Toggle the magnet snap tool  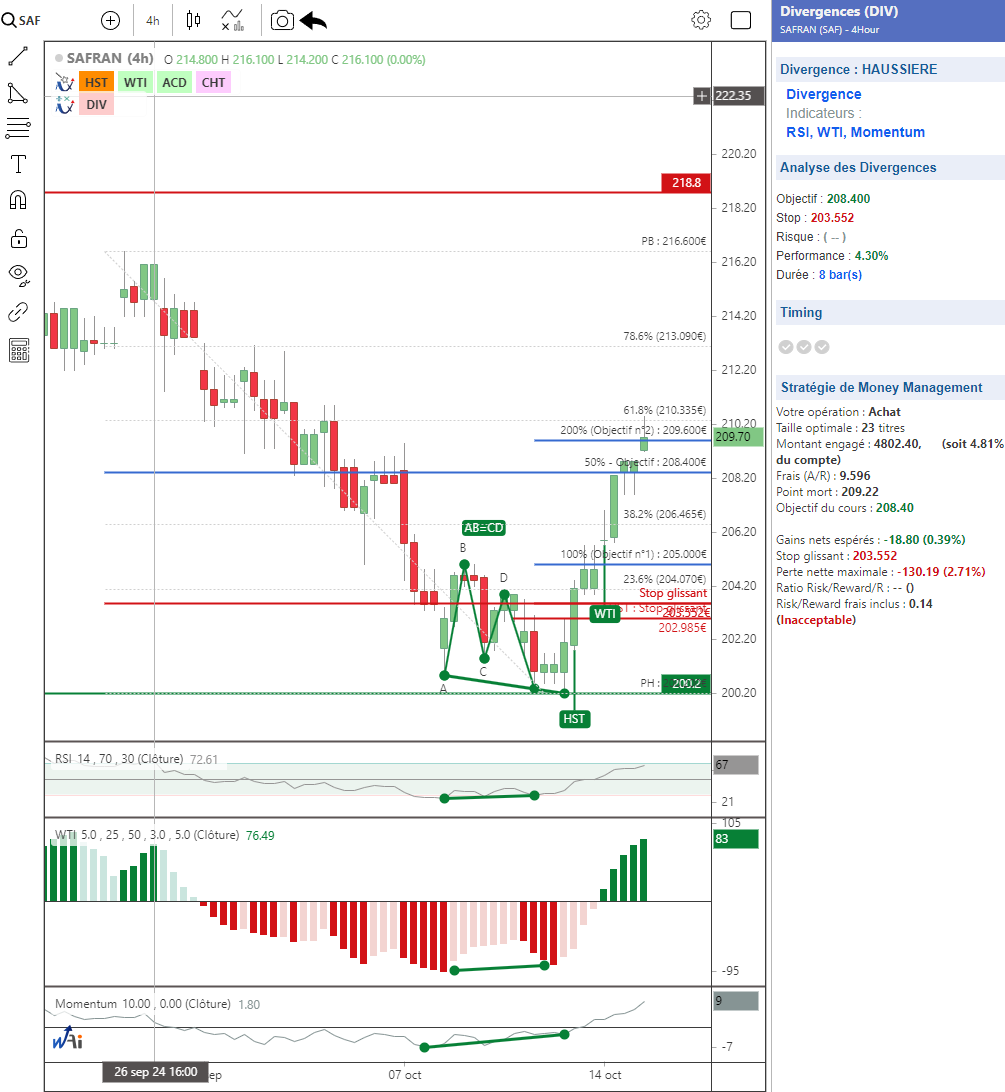click(x=18, y=201)
